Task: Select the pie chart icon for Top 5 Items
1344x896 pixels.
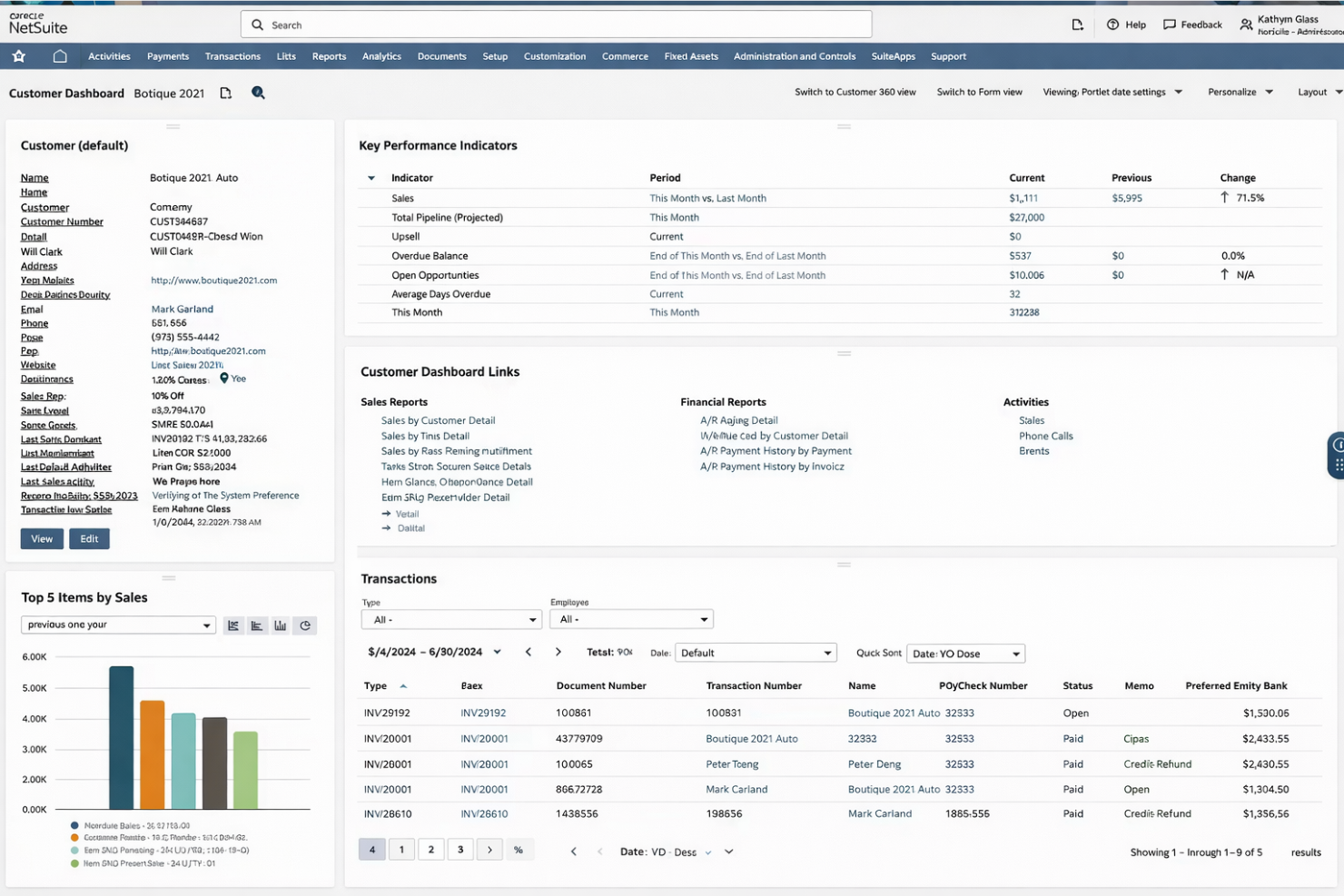Action: tap(305, 625)
